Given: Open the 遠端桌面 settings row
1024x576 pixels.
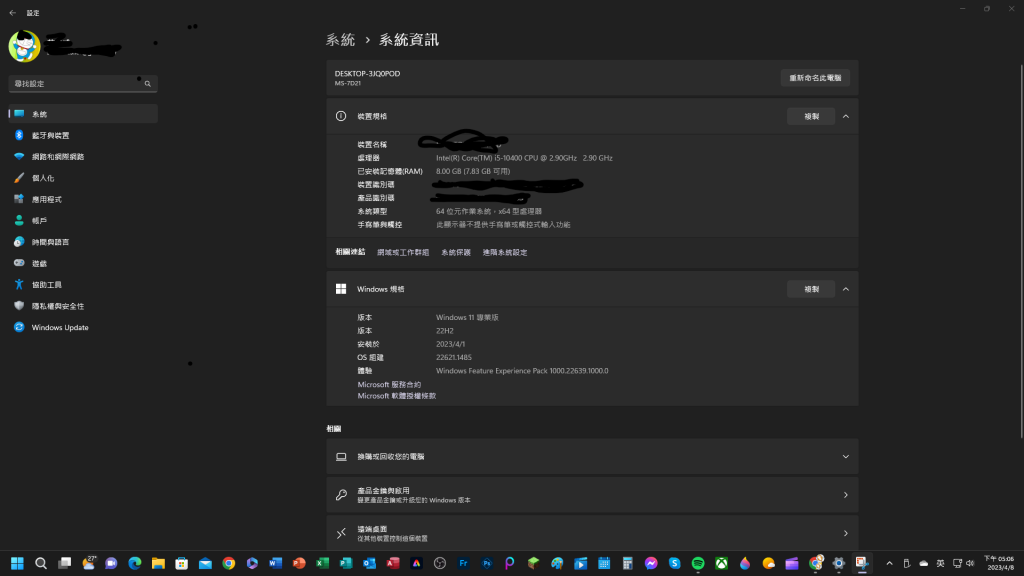Looking at the screenshot, I should click(x=592, y=533).
